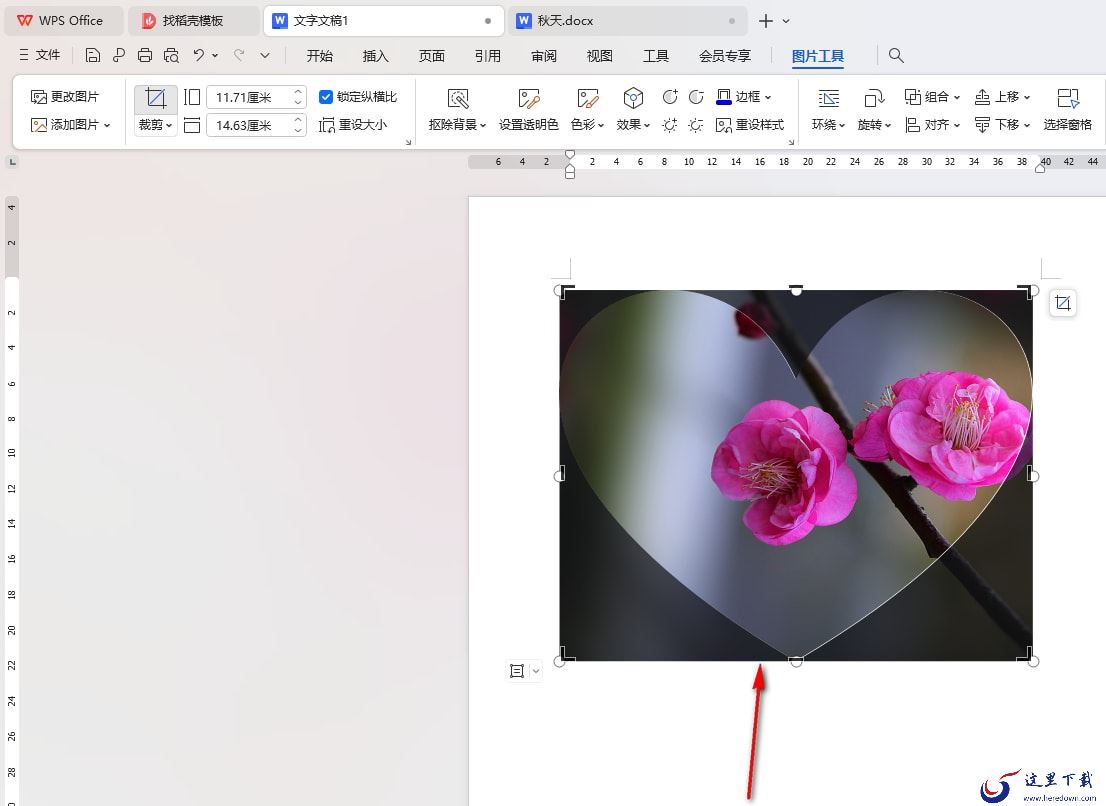Image resolution: width=1106 pixels, height=806 pixels.
Task: Open the 对齐 align dropdown
Action: click(956, 126)
